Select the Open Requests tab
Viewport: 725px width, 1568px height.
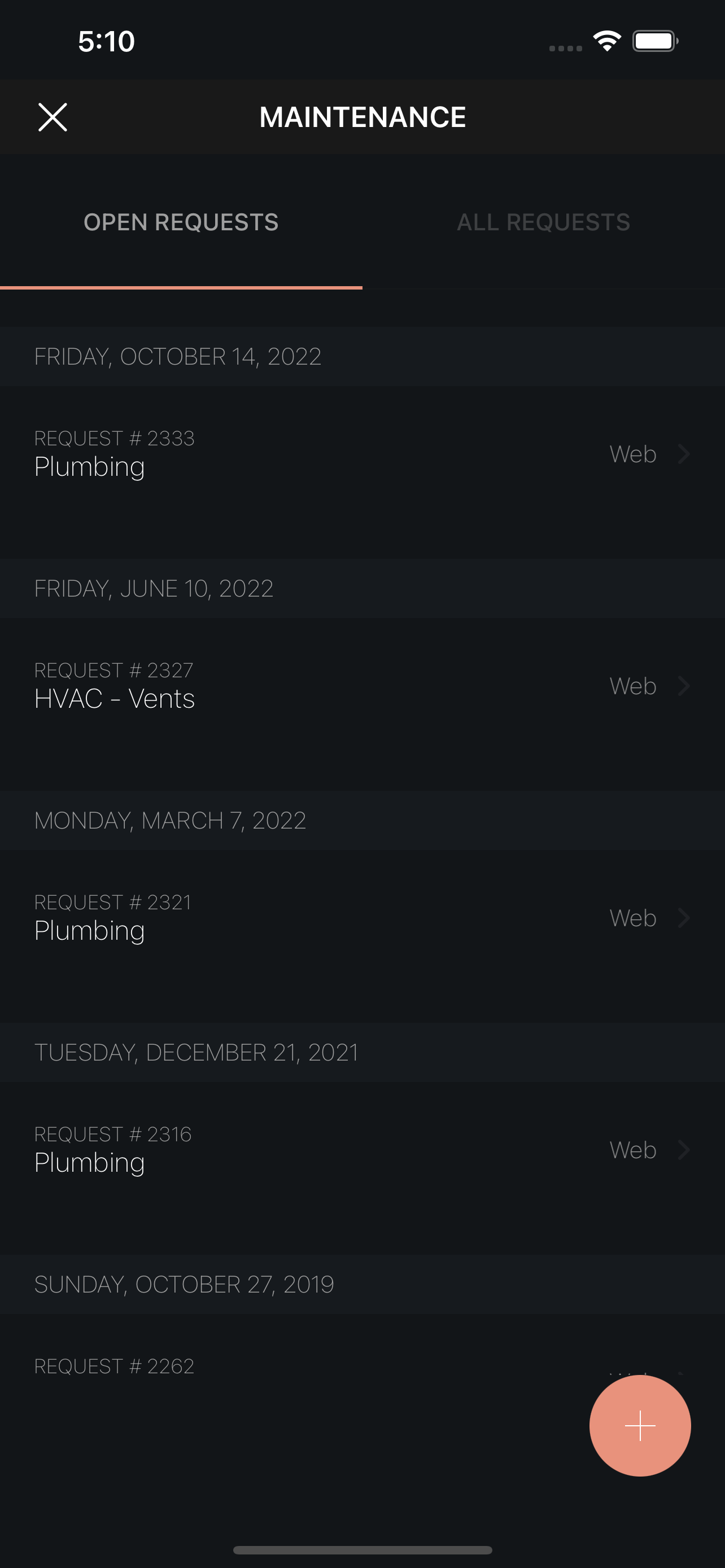tap(181, 222)
